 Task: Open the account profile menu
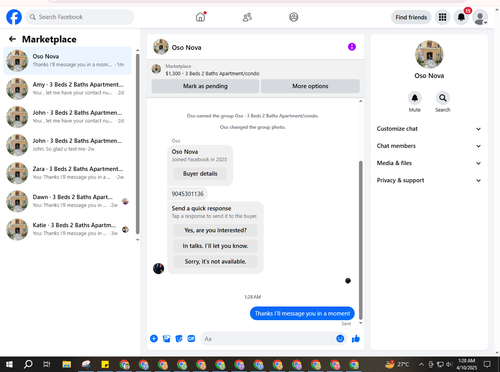click(480, 17)
